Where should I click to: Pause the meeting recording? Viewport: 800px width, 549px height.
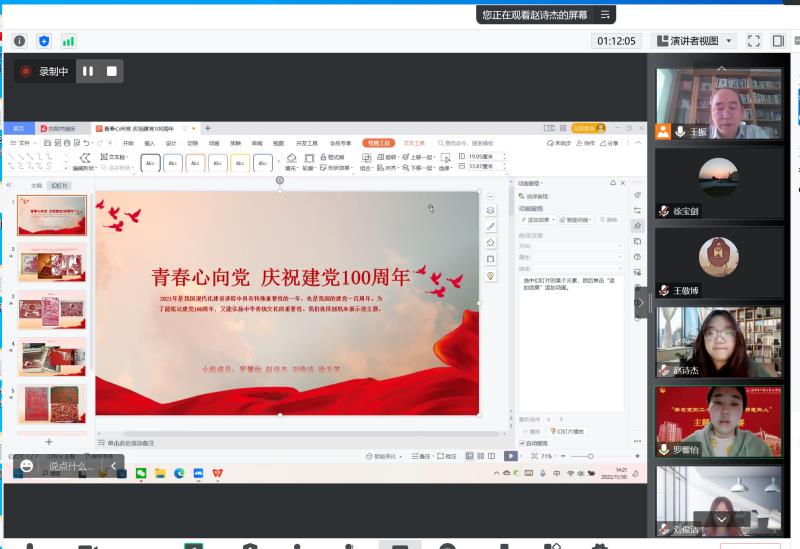[88, 71]
